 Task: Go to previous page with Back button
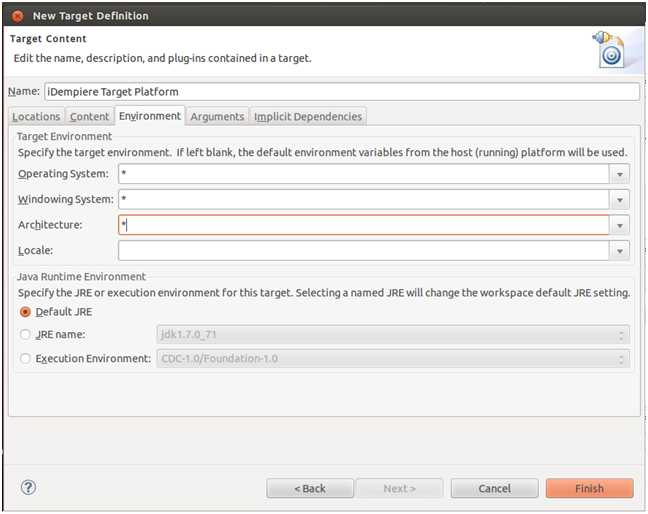[x=310, y=488]
